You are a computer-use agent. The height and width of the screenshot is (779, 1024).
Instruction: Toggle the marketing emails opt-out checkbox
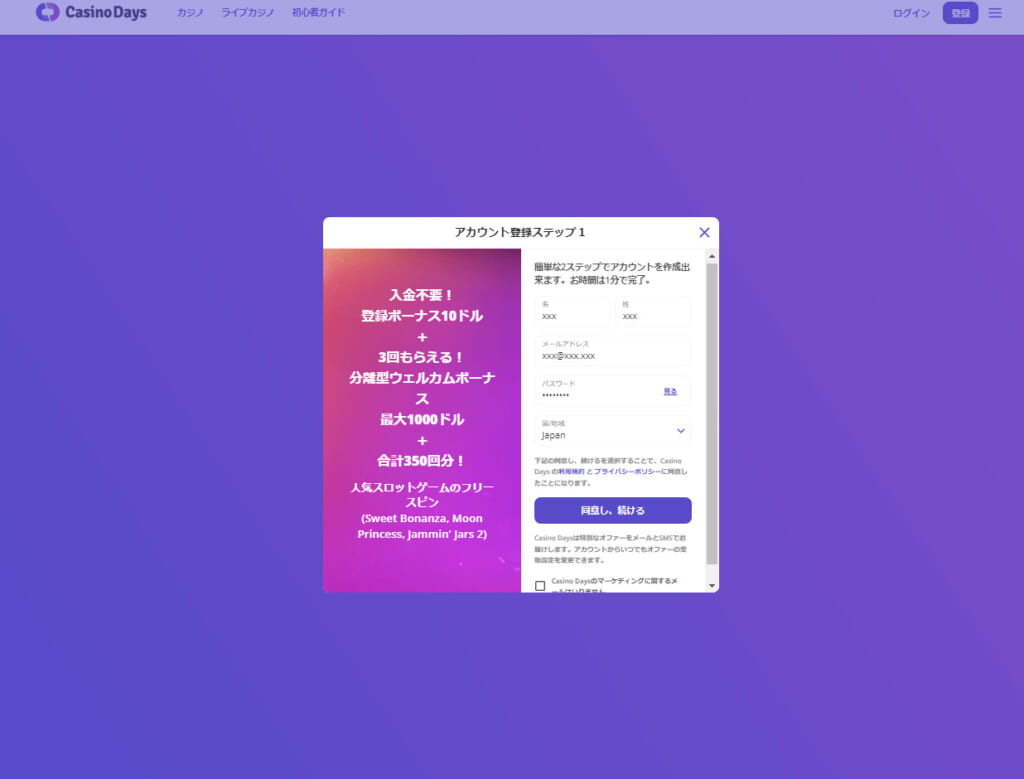coord(540,586)
